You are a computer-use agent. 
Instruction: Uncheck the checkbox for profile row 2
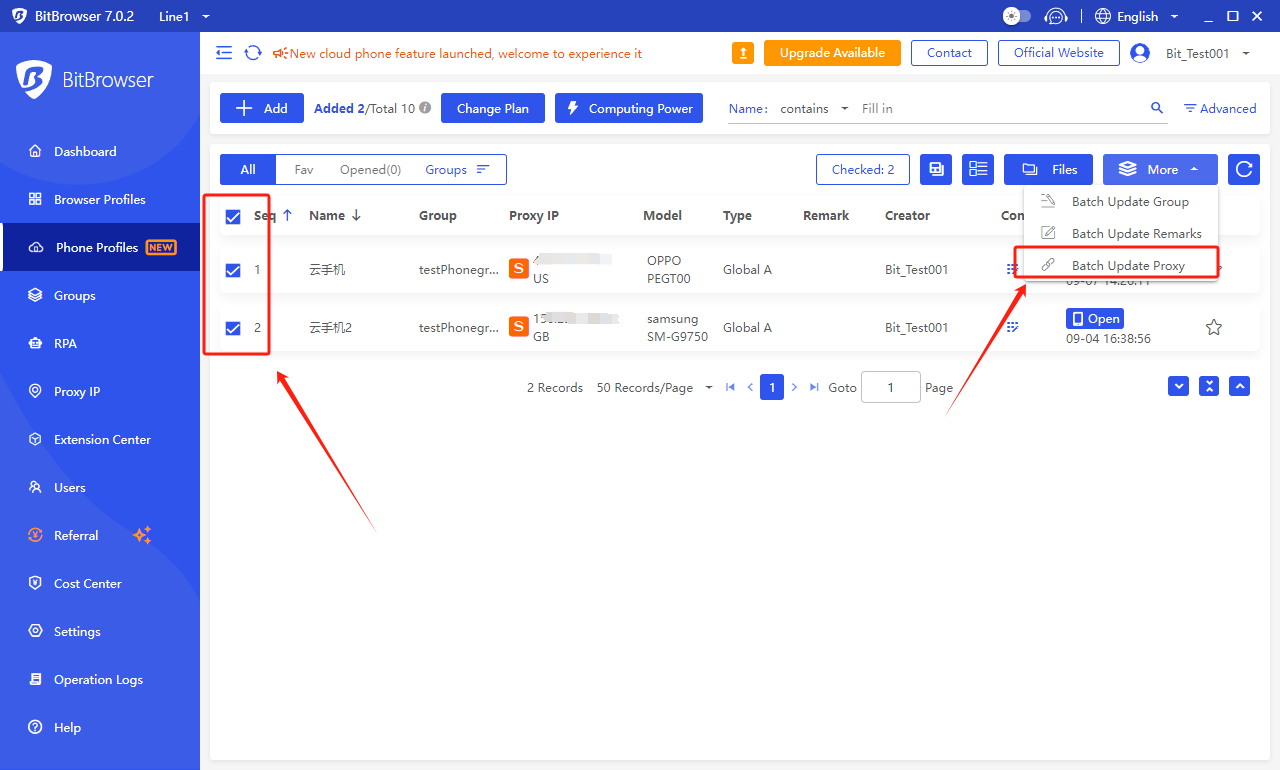point(233,328)
